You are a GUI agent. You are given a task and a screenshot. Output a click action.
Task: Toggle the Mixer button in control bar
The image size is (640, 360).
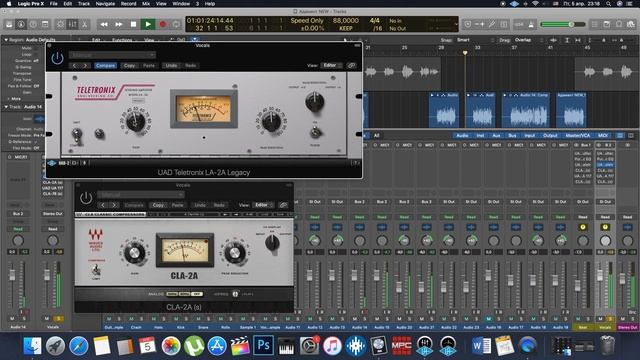[72, 24]
